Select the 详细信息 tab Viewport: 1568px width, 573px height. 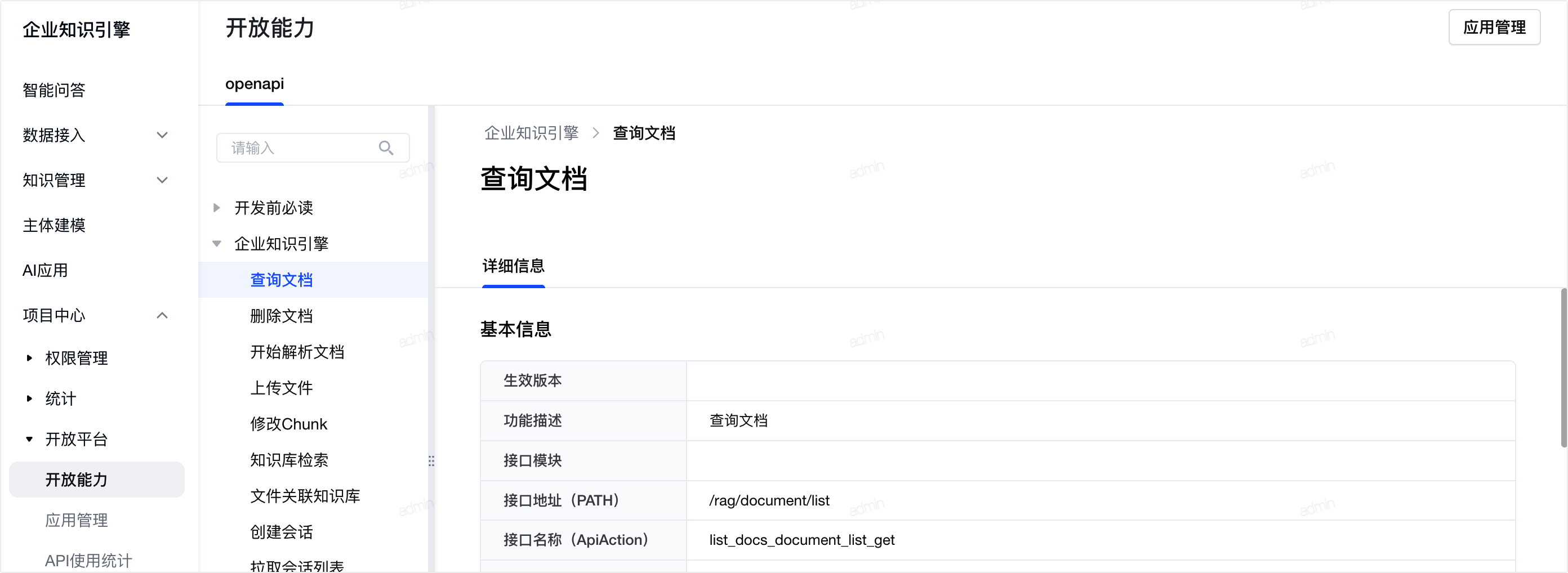coord(513,266)
